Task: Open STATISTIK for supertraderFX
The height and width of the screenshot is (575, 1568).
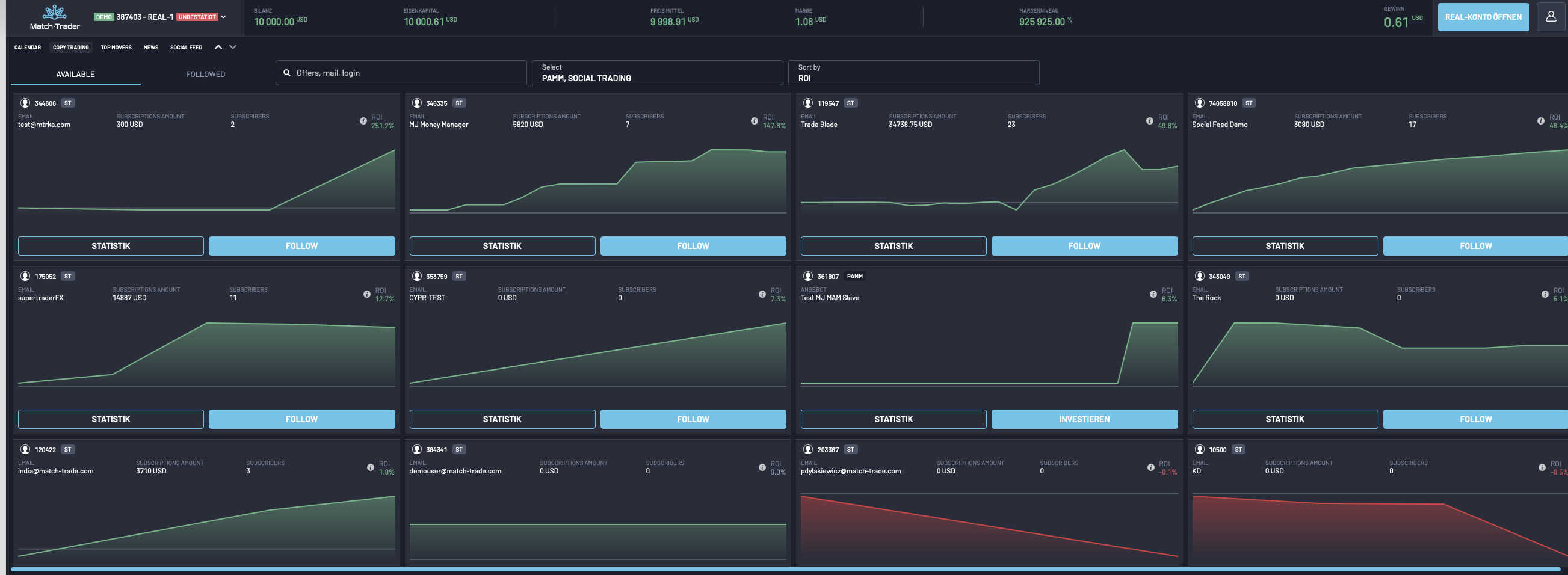Action: pyautogui.click(x=111, y=419)
